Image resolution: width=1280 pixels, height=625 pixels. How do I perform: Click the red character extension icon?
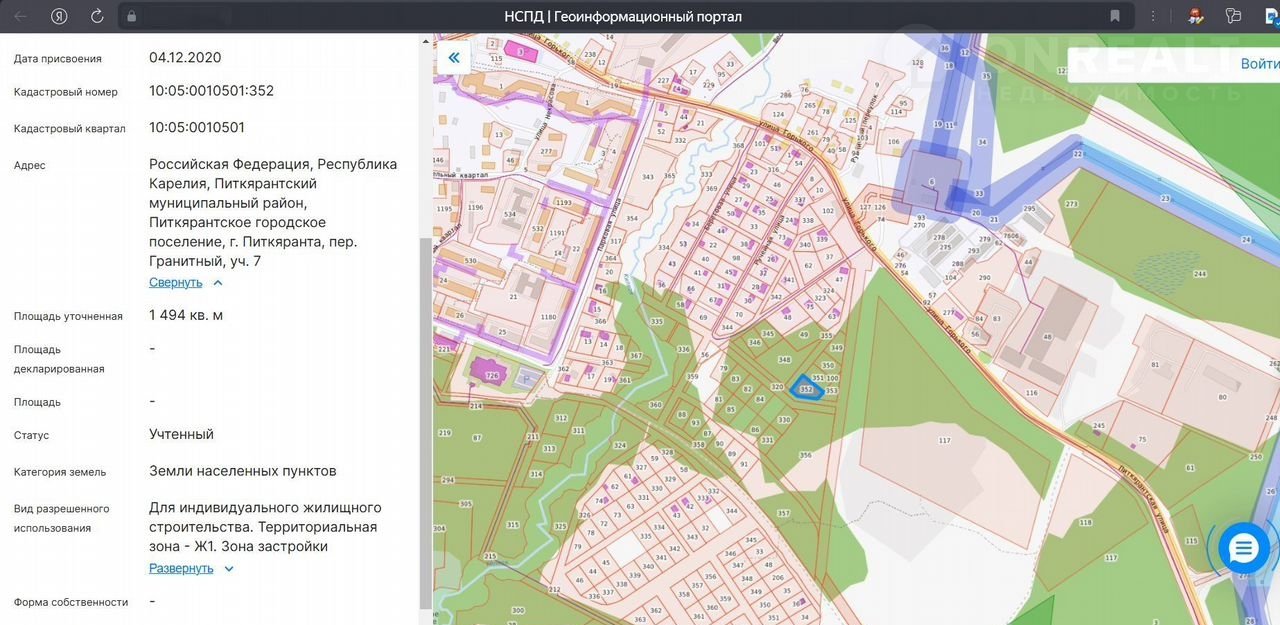pyautogui.click(x=1194, y=16)
